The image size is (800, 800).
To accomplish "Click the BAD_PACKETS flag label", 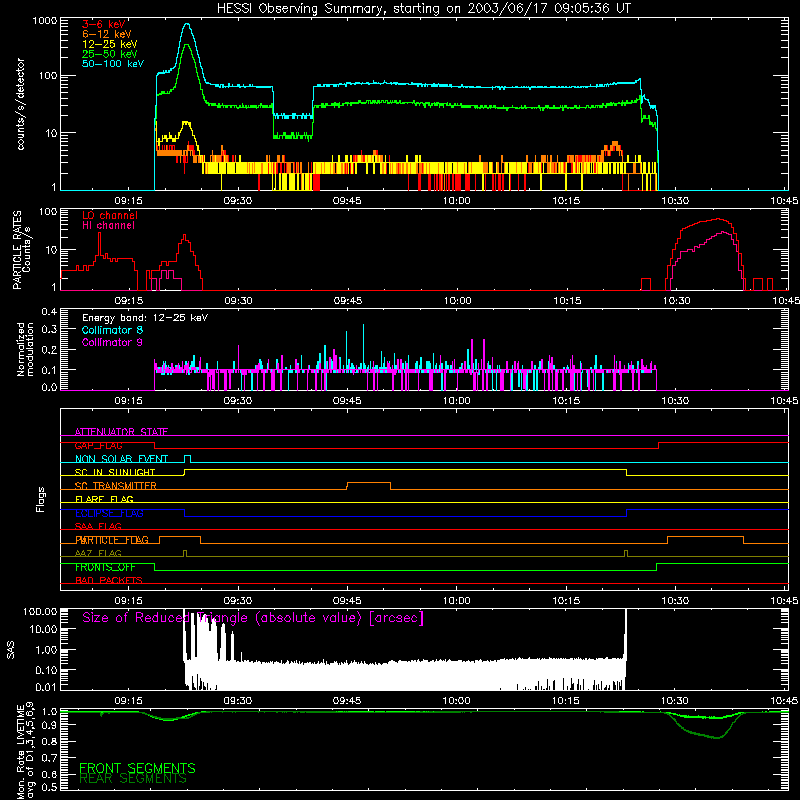I will point(109,581).
